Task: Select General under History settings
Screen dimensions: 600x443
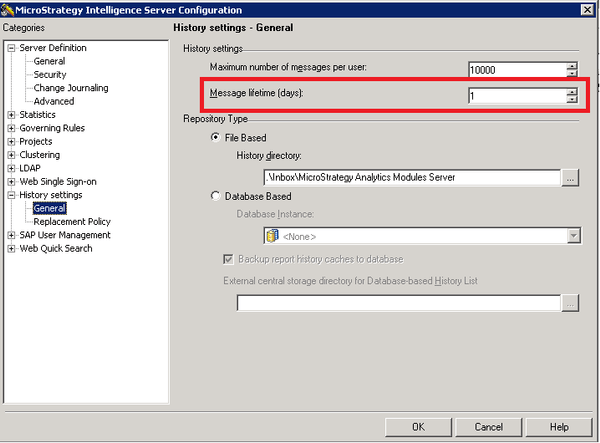Action: (49, 208)
